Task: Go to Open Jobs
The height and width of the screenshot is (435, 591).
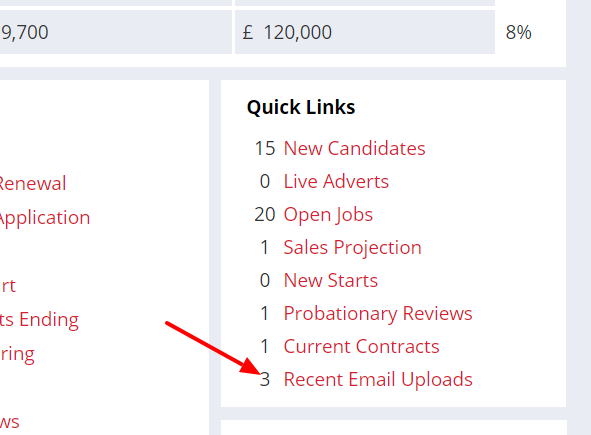Action: [328, 215]
